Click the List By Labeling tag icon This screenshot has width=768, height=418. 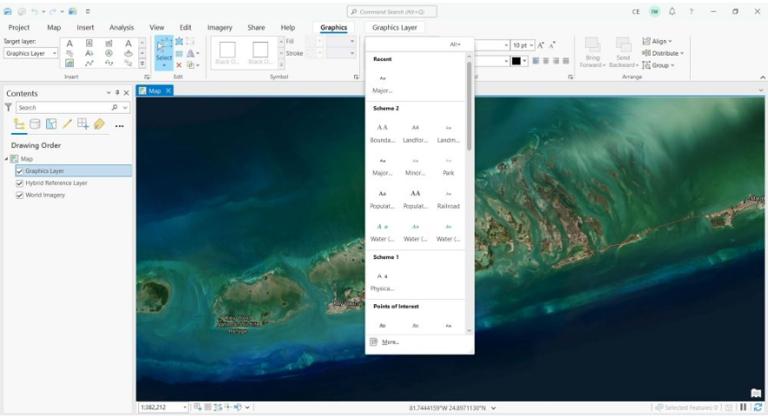(x=99, y=124)
